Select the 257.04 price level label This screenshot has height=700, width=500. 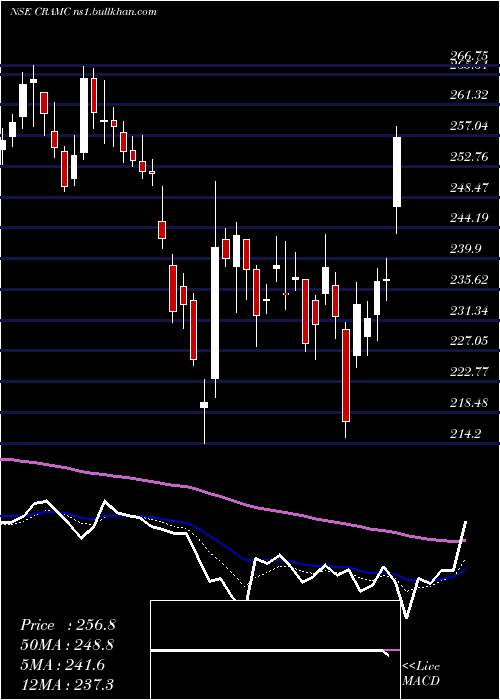pos(469,125)
